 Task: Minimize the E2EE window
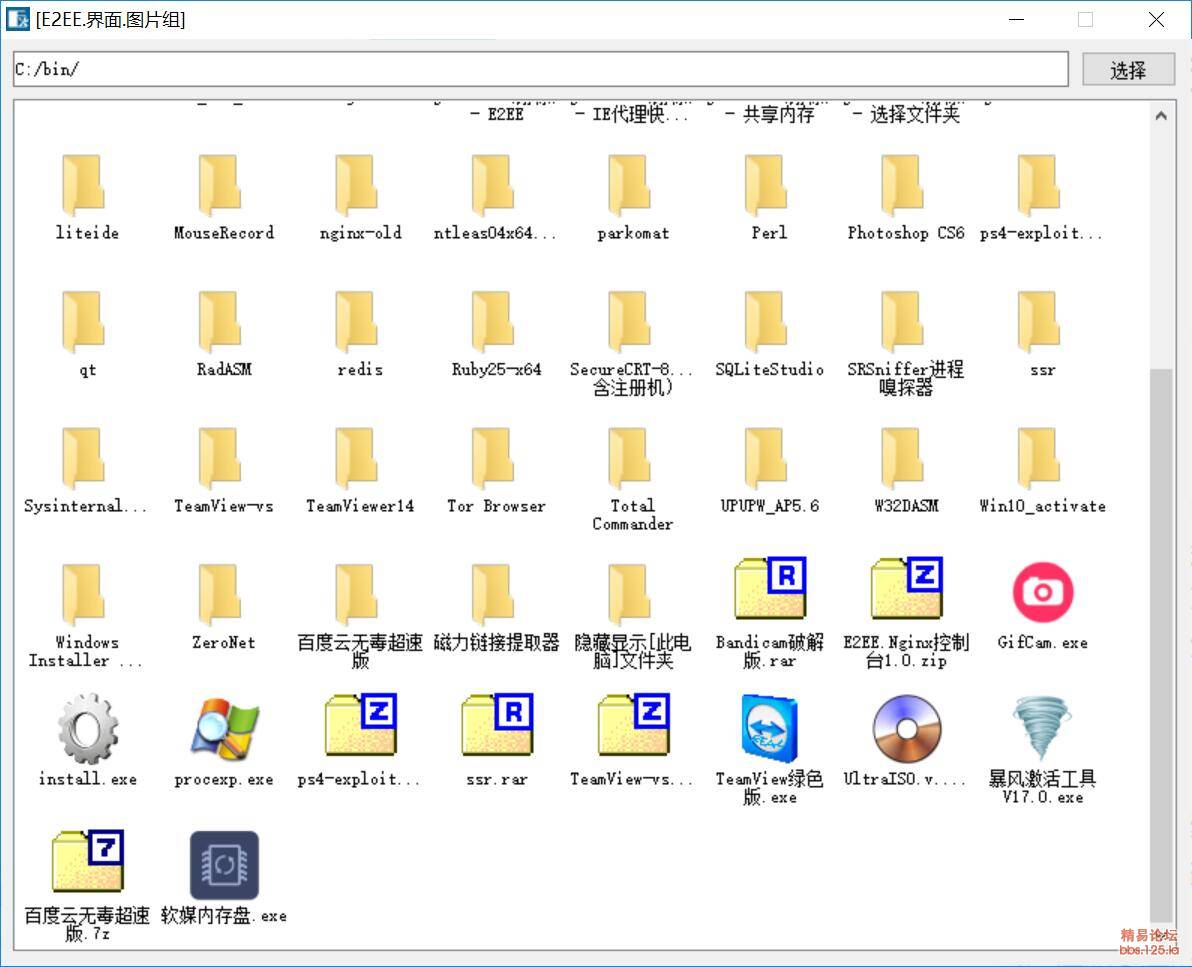click(1016, 19)
